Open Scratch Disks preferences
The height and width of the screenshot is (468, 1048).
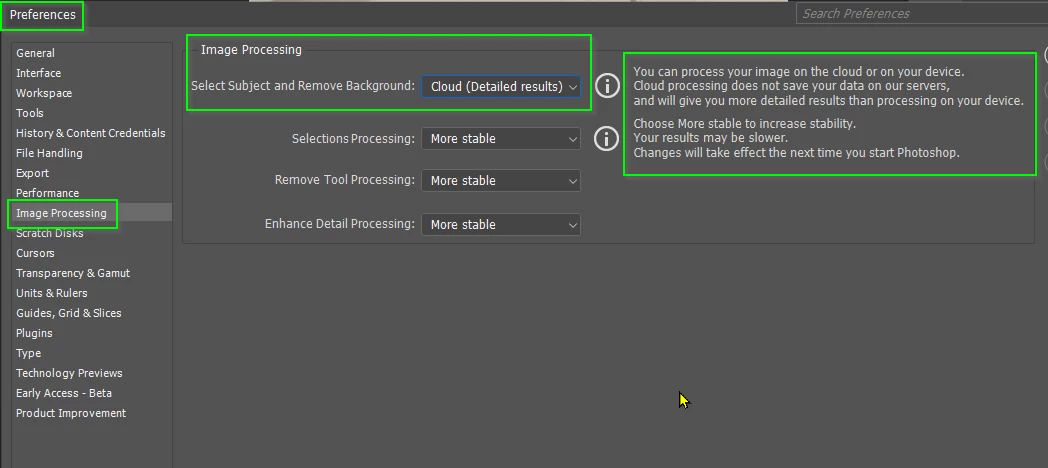(49, 233)
